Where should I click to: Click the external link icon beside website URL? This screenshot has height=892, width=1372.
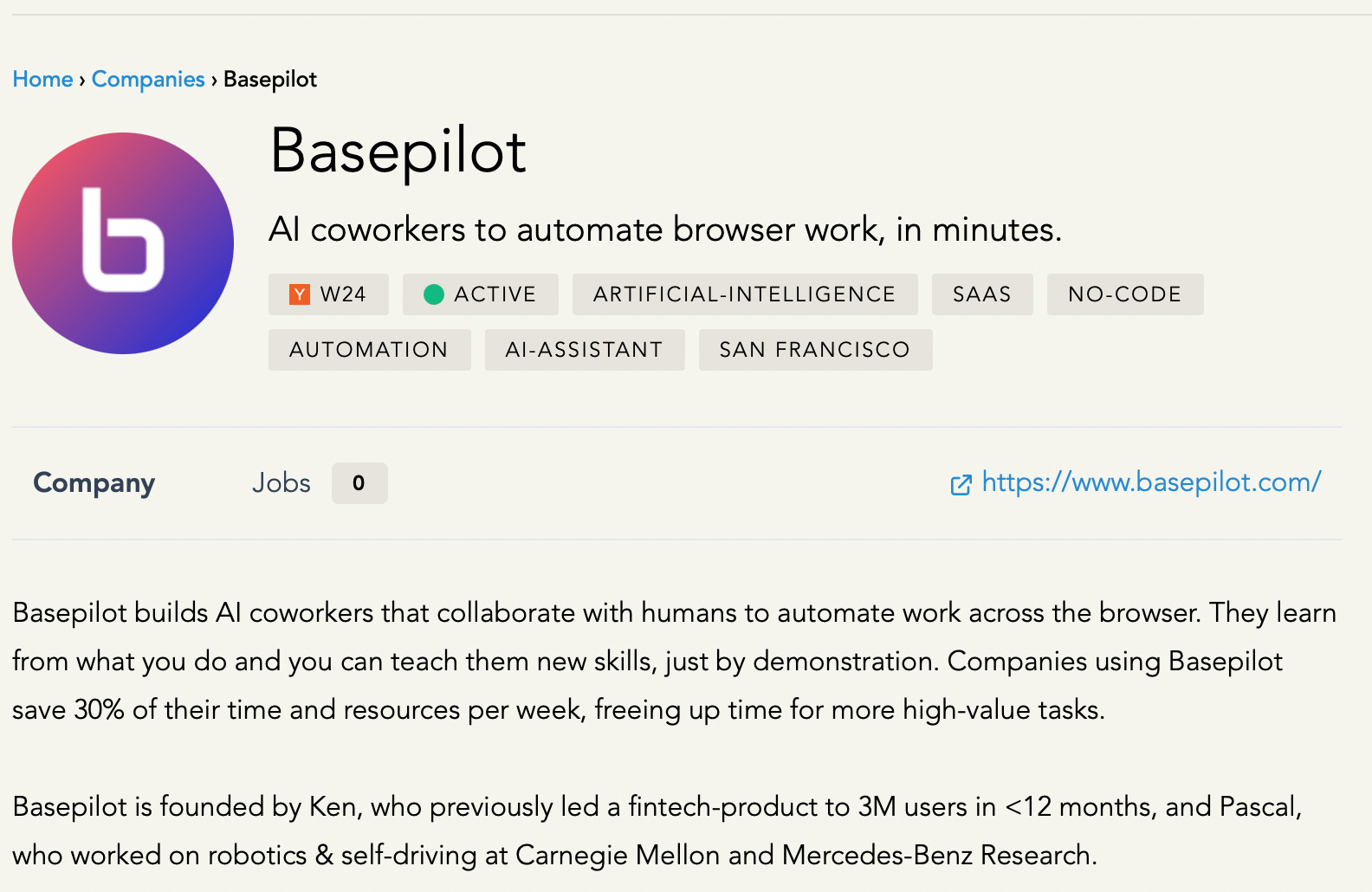(961, 484)
